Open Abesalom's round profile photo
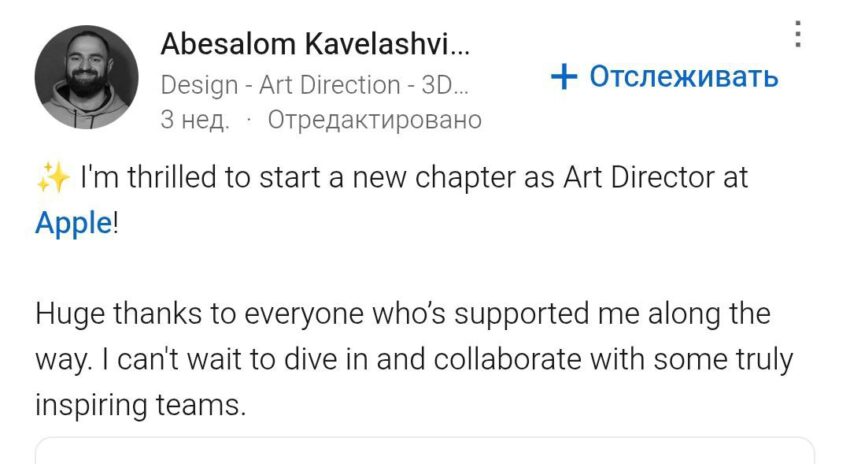Viewport: 850px width, 464px height. (86, 77)
